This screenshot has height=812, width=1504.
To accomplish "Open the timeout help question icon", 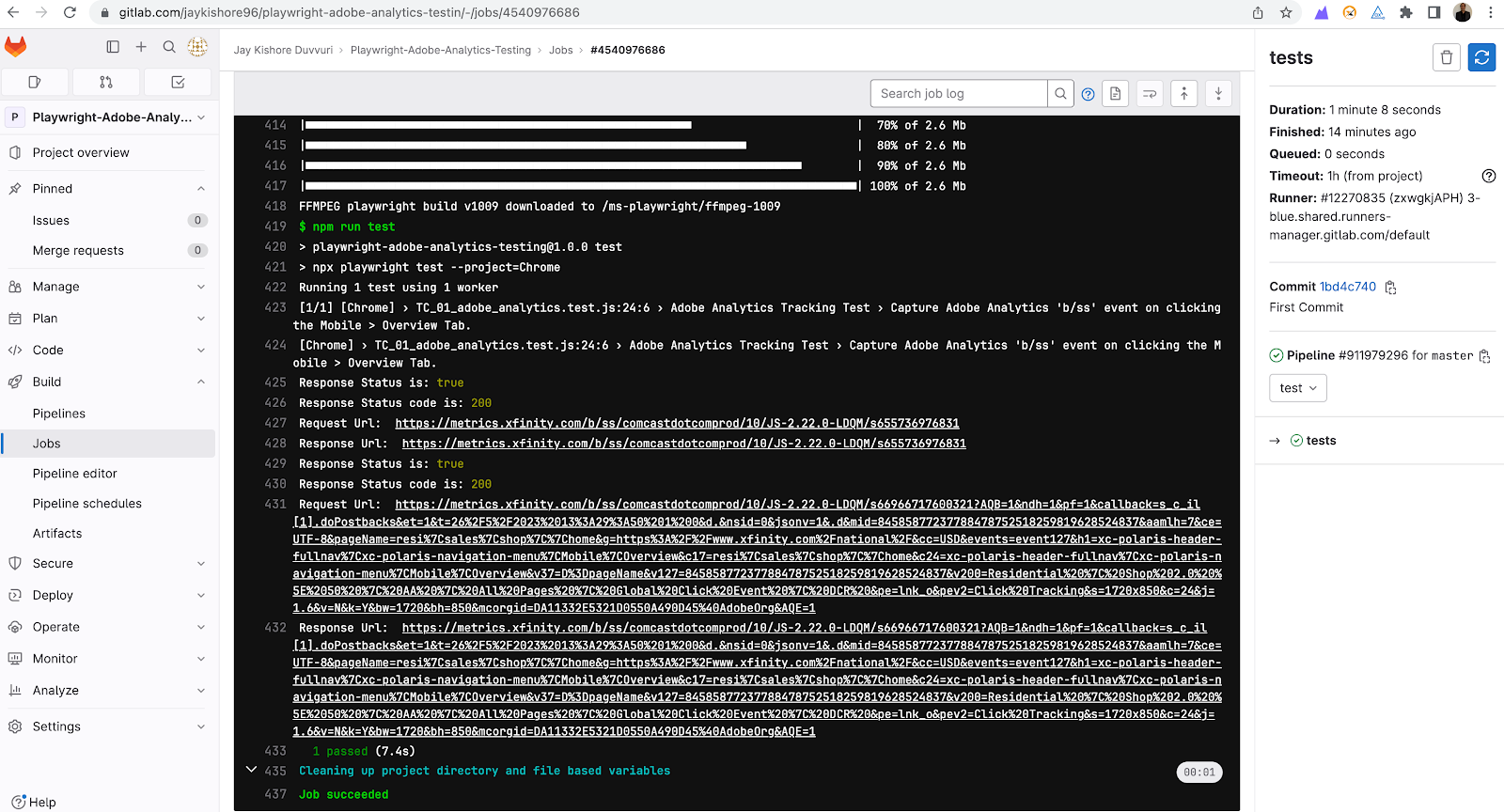I will coord(1489,176).
